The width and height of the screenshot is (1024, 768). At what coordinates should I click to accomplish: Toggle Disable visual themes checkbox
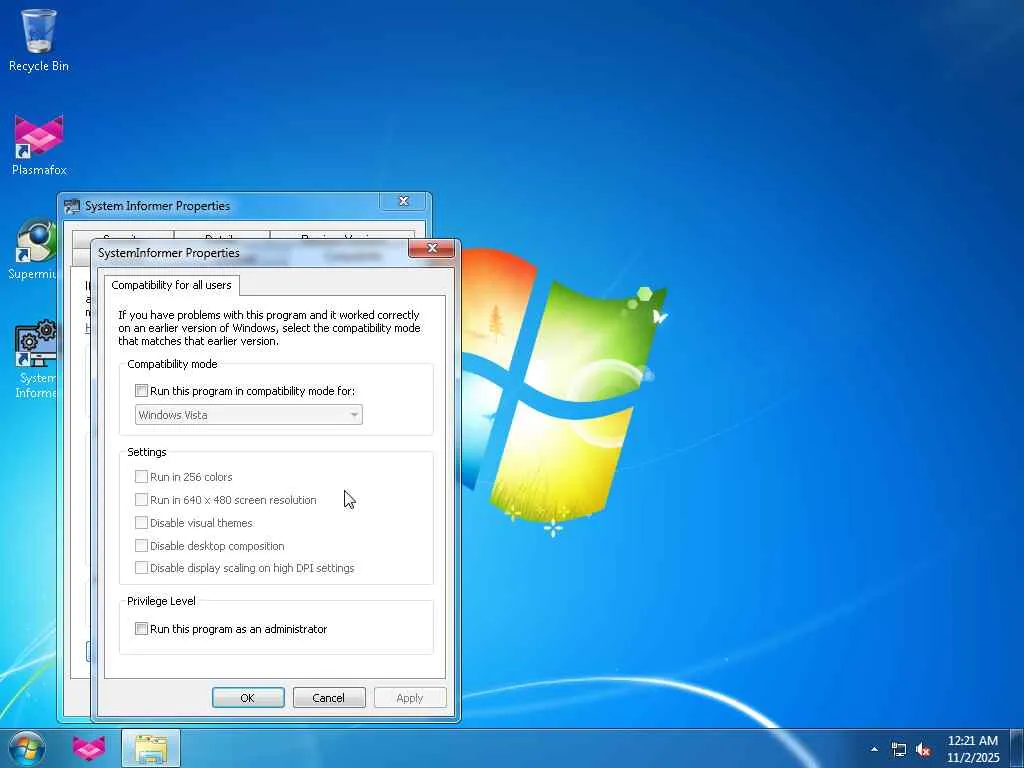(x=141, y=522)
